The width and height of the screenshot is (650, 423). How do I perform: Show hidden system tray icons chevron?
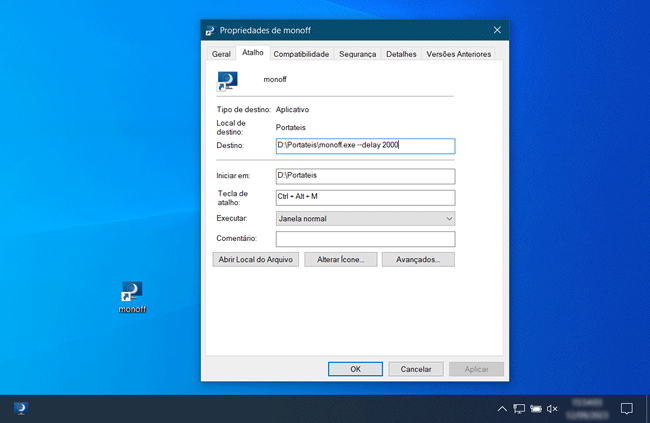coord(502,409)
